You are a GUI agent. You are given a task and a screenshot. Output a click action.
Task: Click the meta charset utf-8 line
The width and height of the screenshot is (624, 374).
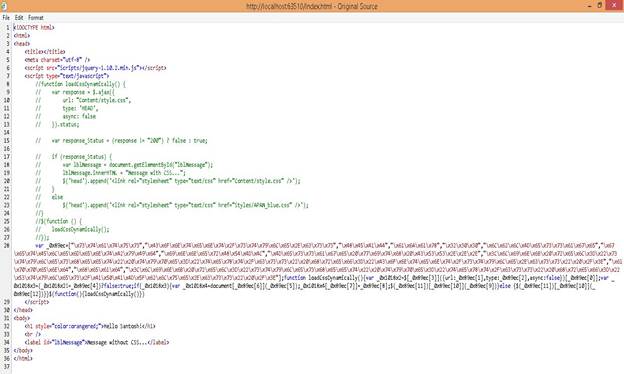tap(57, 60)
